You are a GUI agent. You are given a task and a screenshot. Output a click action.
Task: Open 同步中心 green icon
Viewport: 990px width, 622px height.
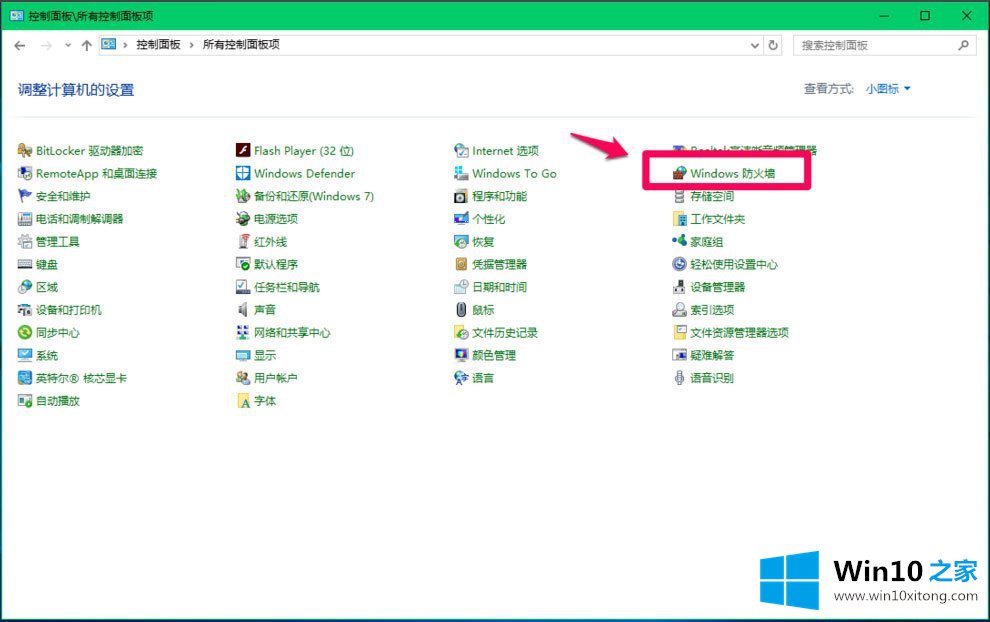tap(25, 332)
